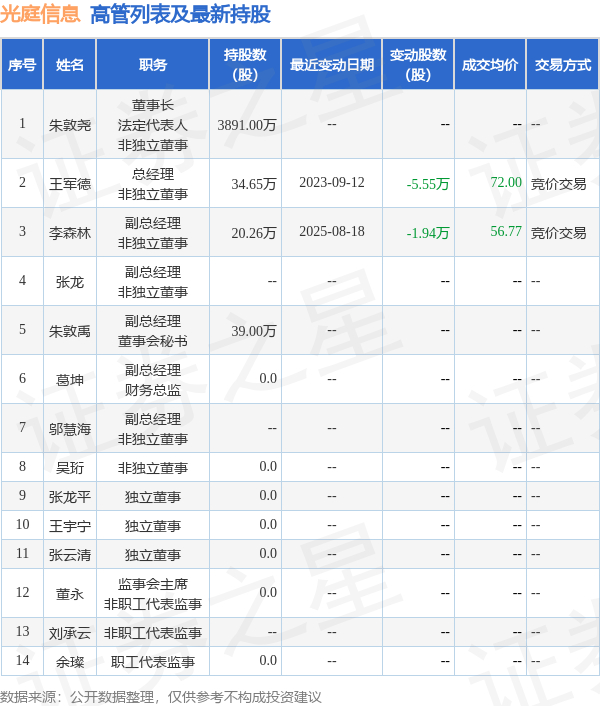This screenshot has height=706, width=600.
Task: Click the name 李森林
Action: [70, 233]
